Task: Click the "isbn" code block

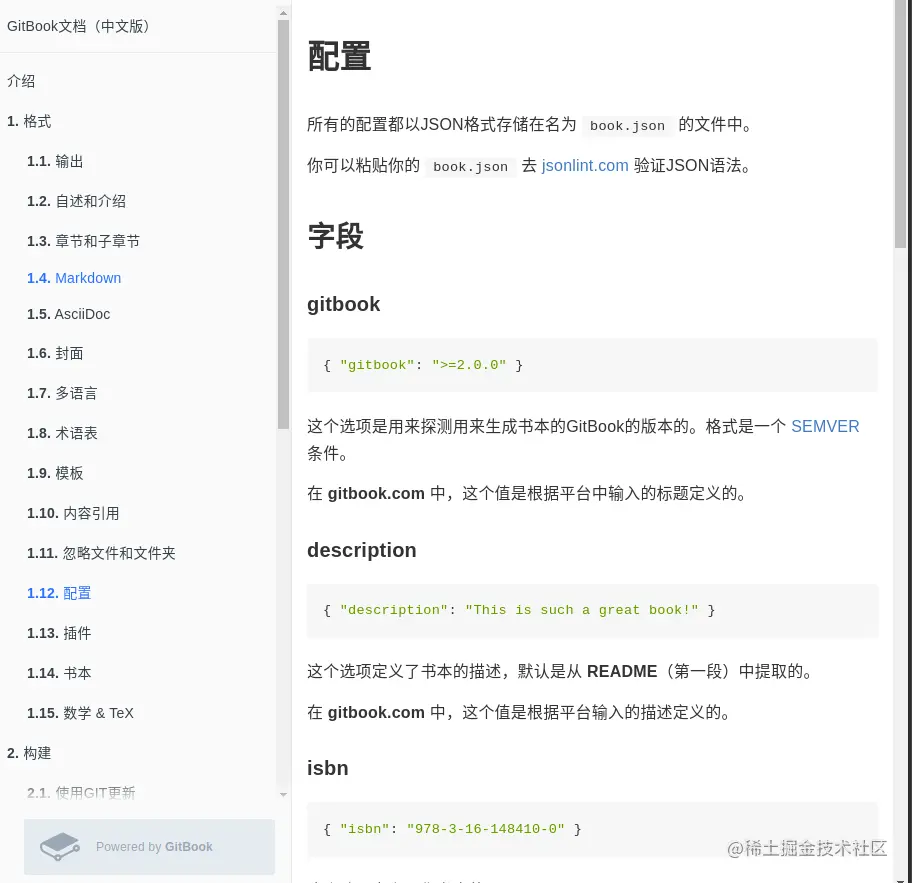Action: point(592,829)
